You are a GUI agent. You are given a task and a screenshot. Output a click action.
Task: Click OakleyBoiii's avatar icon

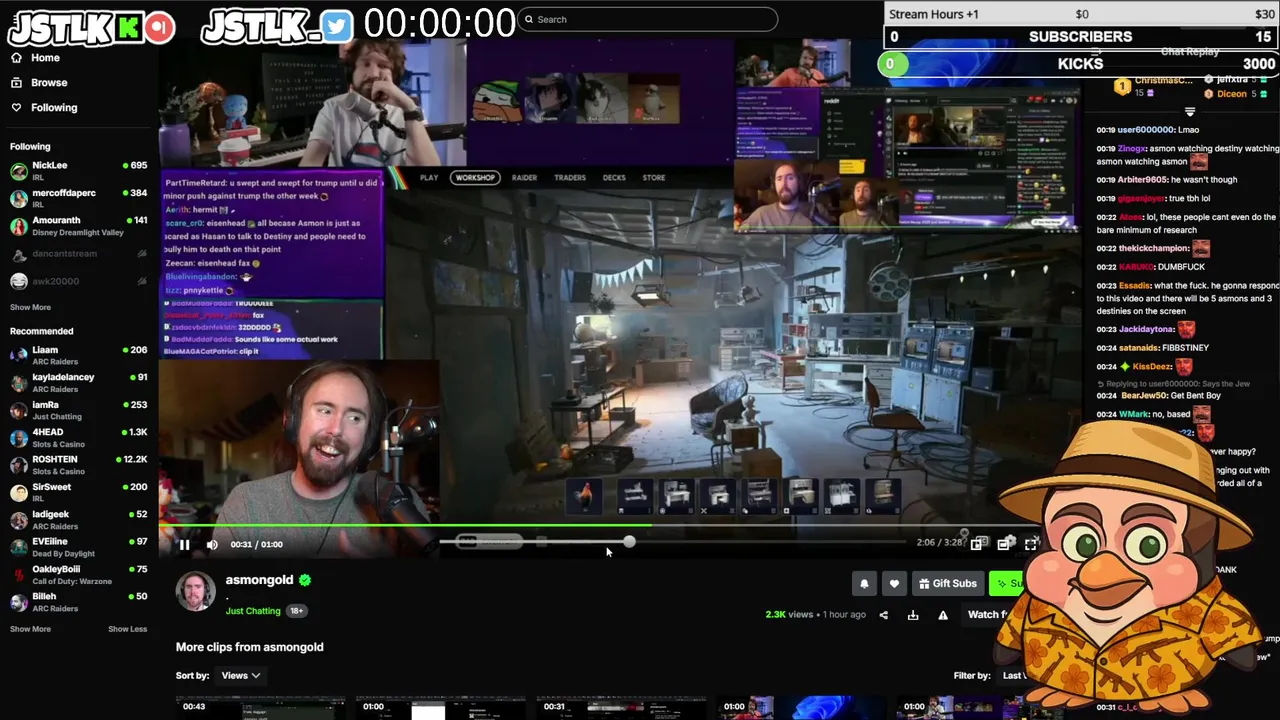pos(18,575)
